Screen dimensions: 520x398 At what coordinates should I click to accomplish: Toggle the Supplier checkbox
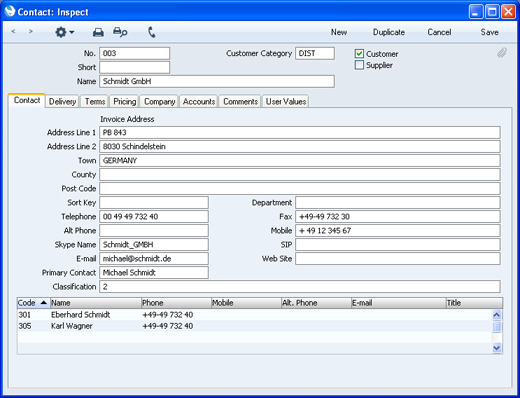click(359, 65)
